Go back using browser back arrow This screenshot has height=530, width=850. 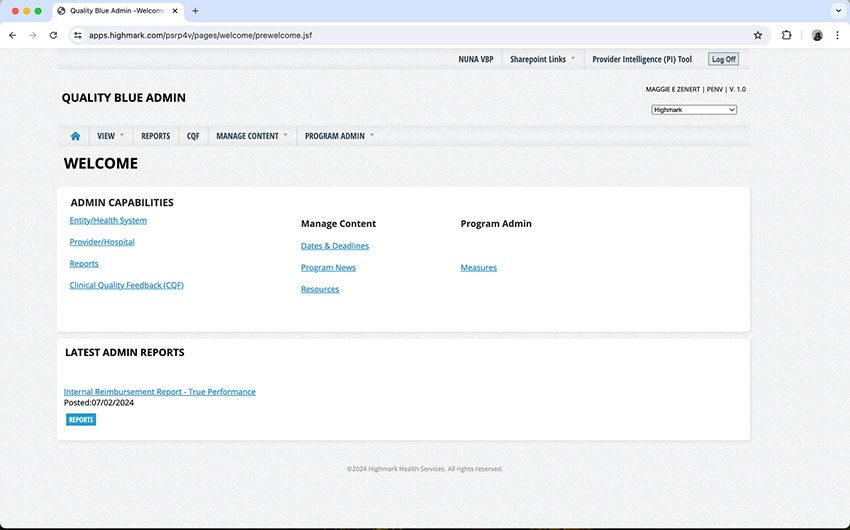[12, 35]
